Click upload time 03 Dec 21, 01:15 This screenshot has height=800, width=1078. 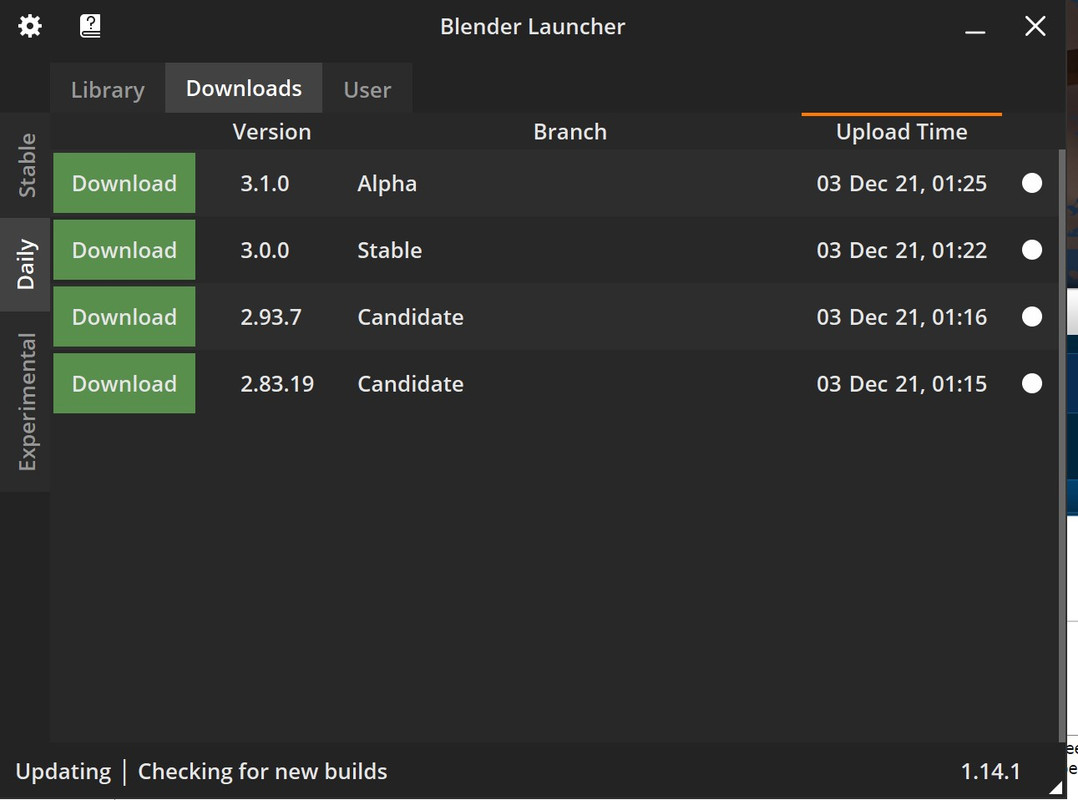point(901,384)
